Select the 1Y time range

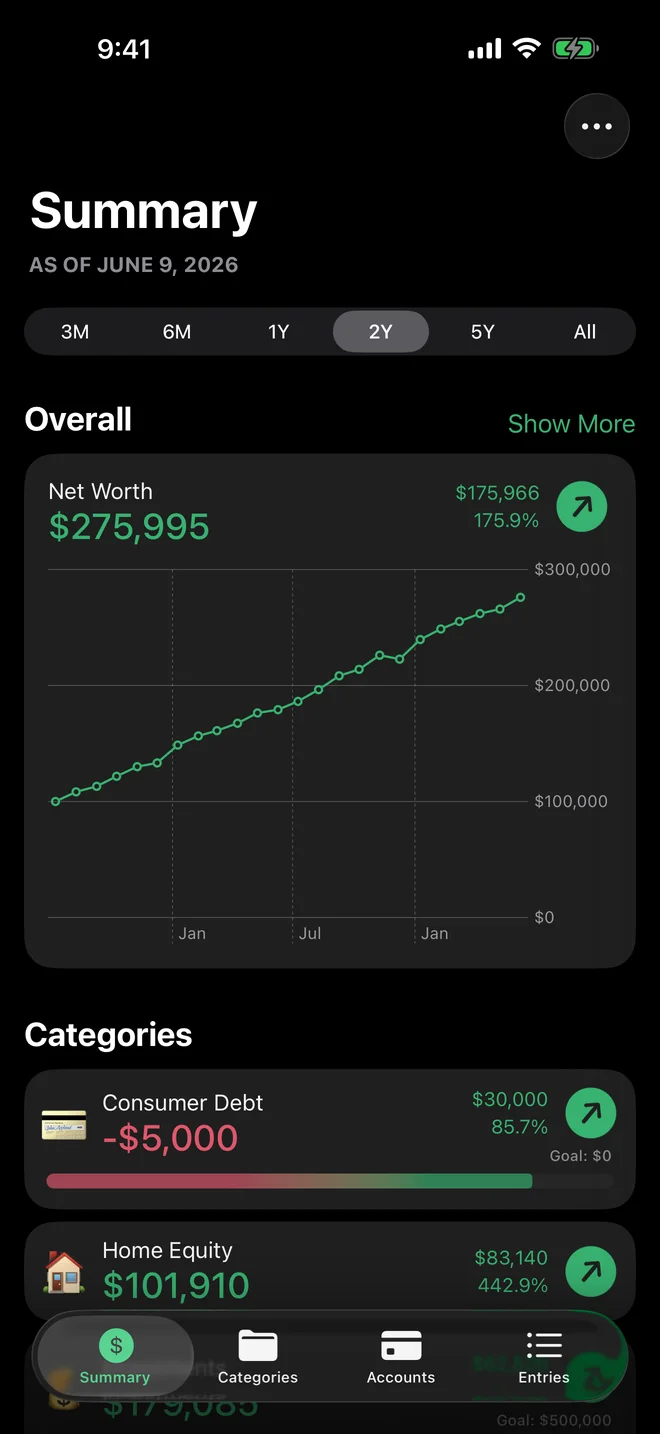point(279,332)
